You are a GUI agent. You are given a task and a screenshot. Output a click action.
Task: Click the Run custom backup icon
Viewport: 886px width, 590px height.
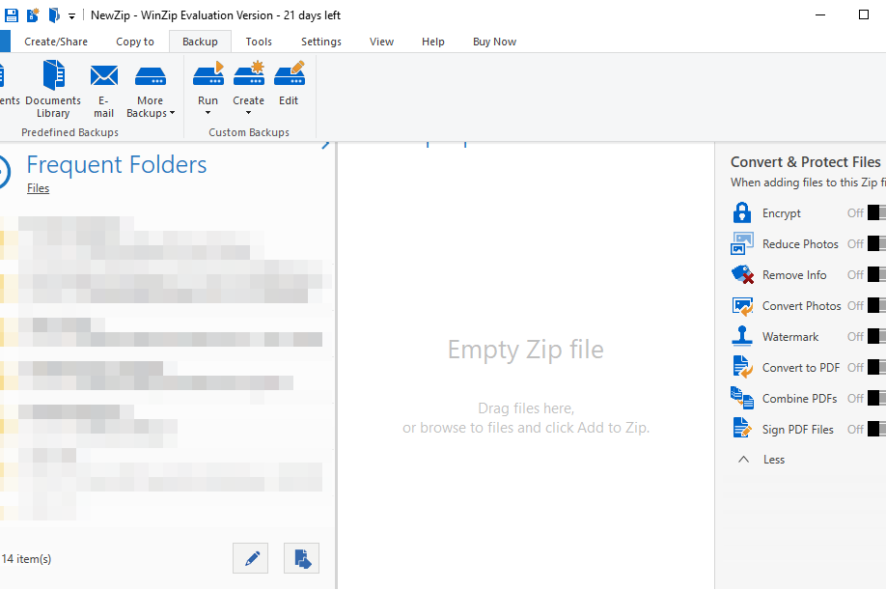click(208, 76)
